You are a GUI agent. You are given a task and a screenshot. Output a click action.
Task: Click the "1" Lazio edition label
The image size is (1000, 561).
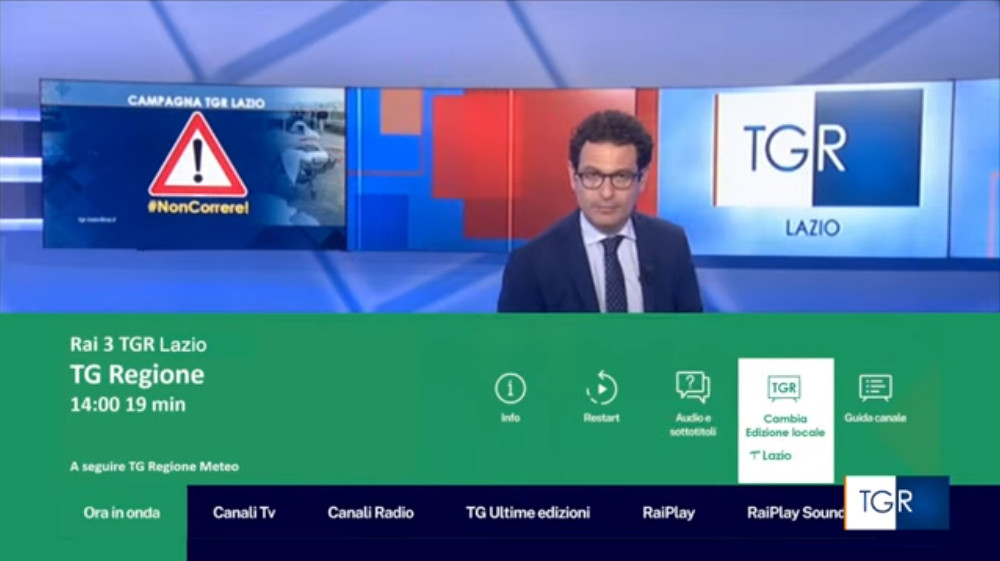(770, 455)
